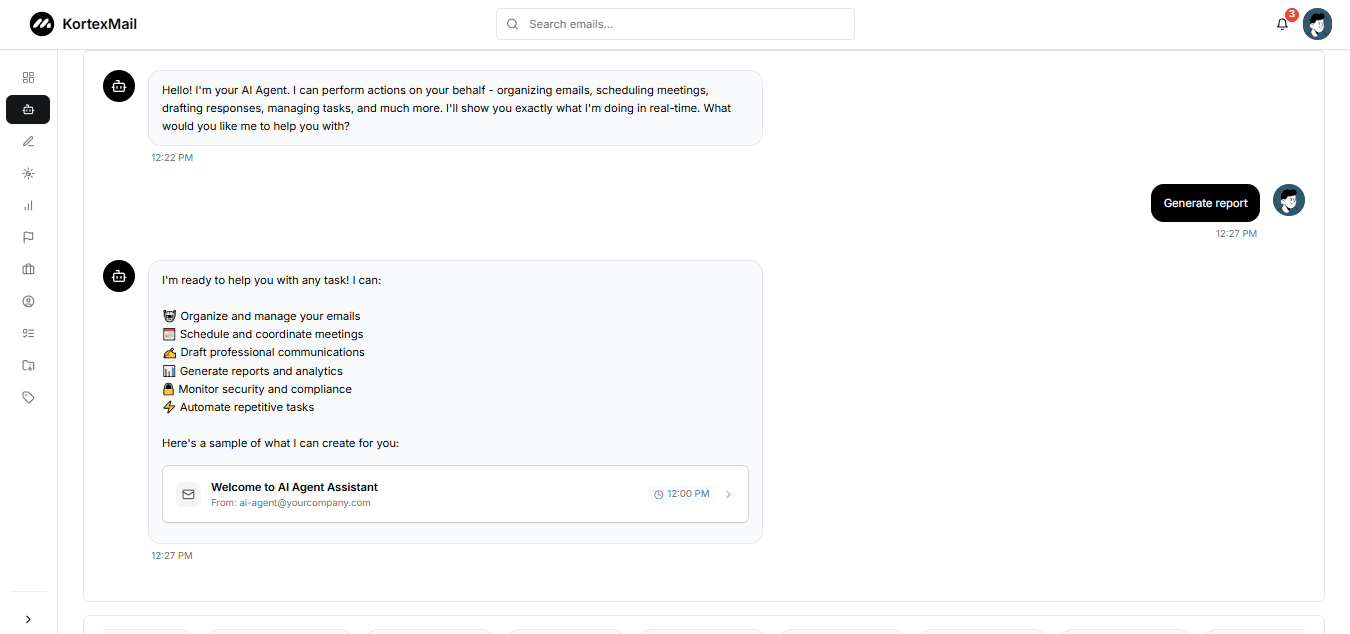The image size is (1350, 634).
Task: Open contacts with the person icon
Action: coord(27,301)
